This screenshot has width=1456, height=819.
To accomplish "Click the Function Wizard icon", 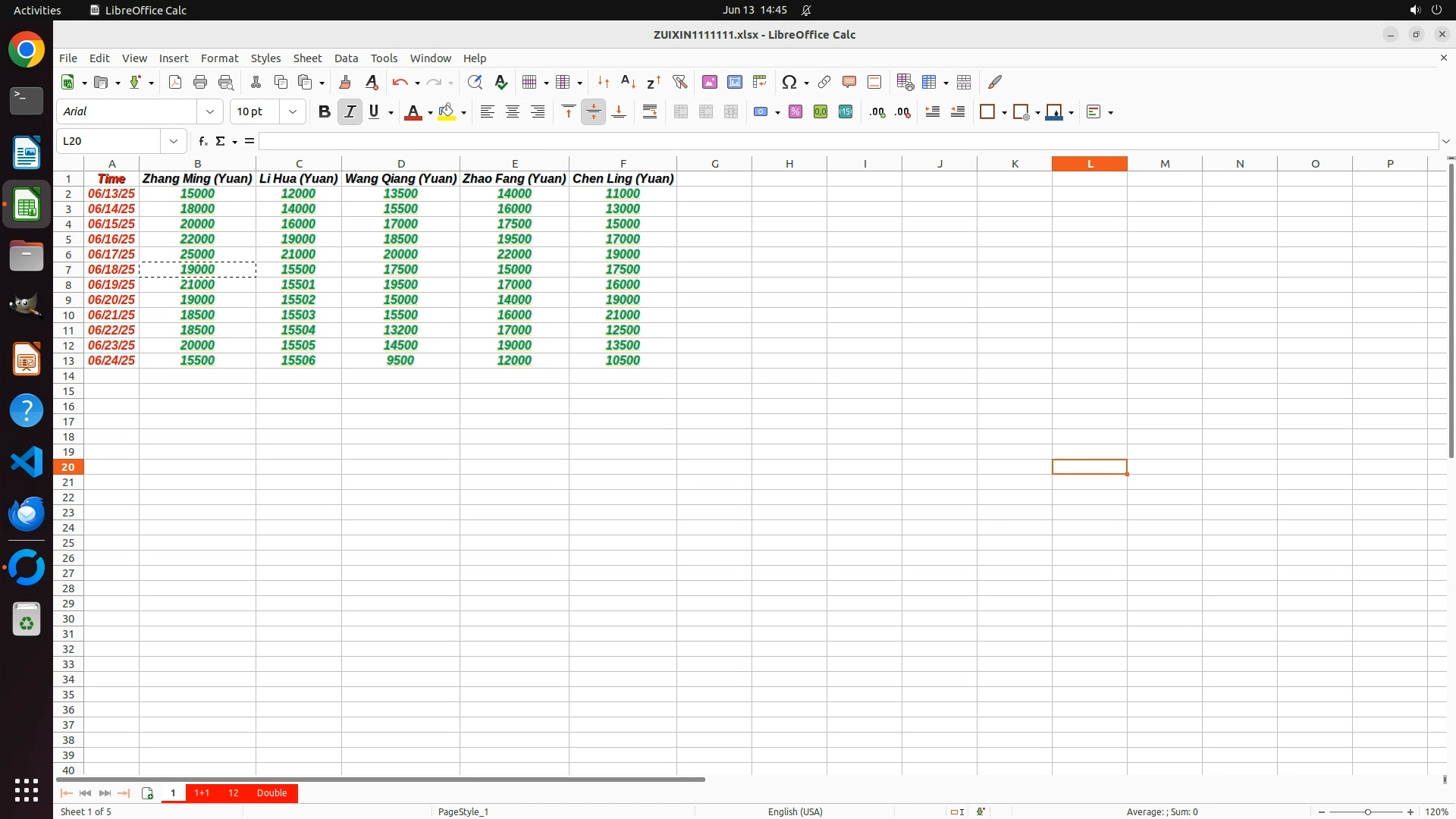I will coord(202,141).
